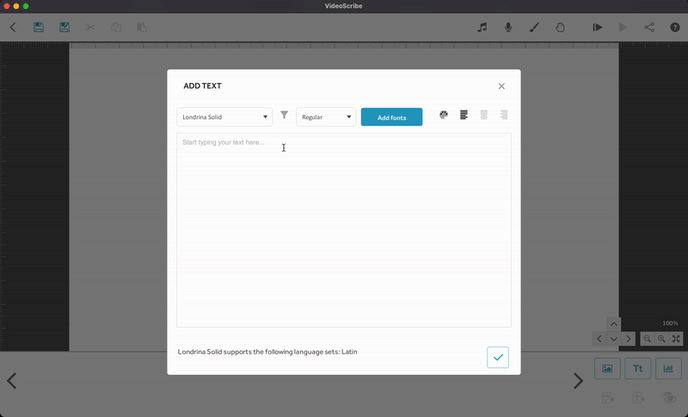Toggle the eye visibility icon

tap(669, 398)
